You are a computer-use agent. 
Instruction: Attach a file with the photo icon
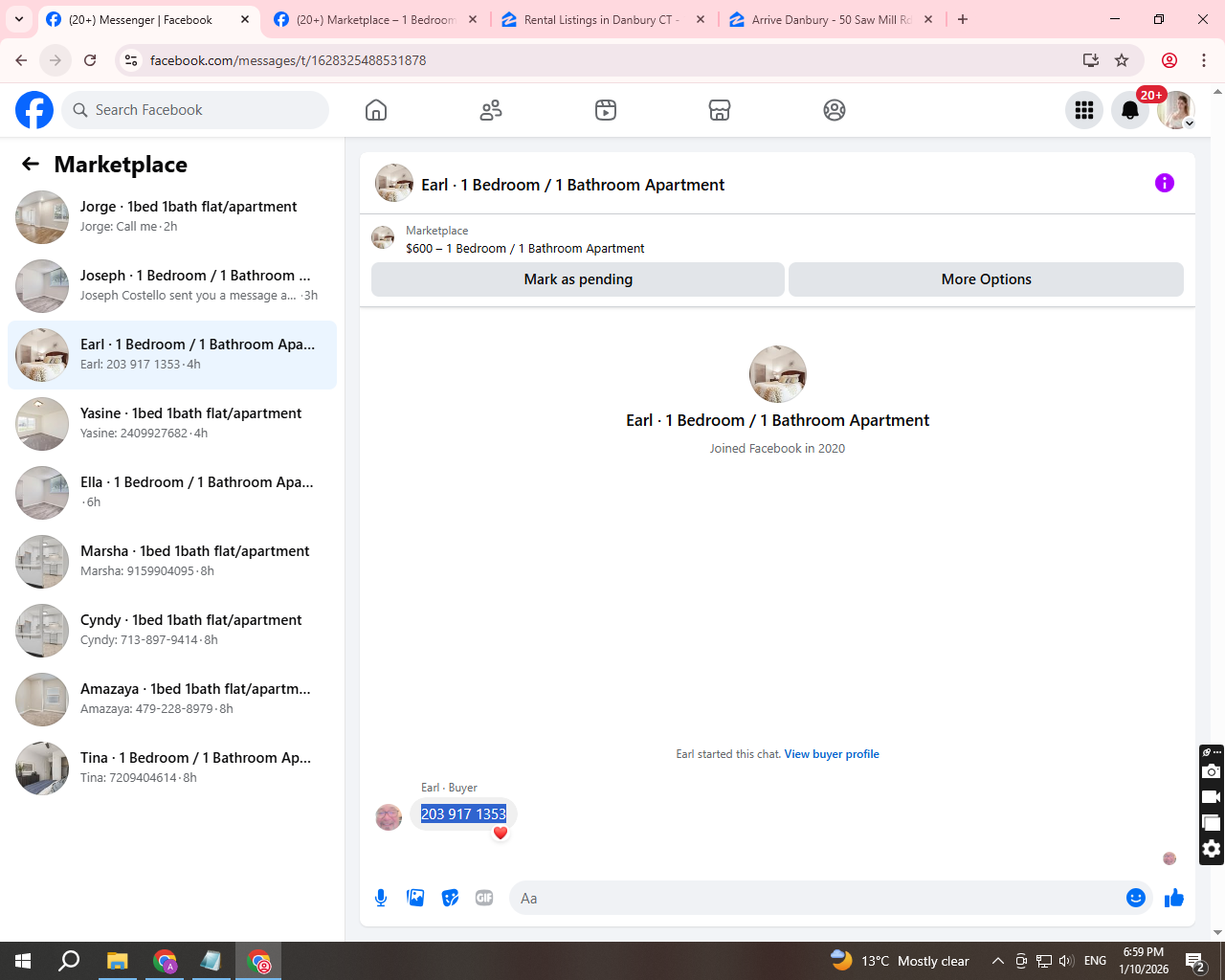415,898
